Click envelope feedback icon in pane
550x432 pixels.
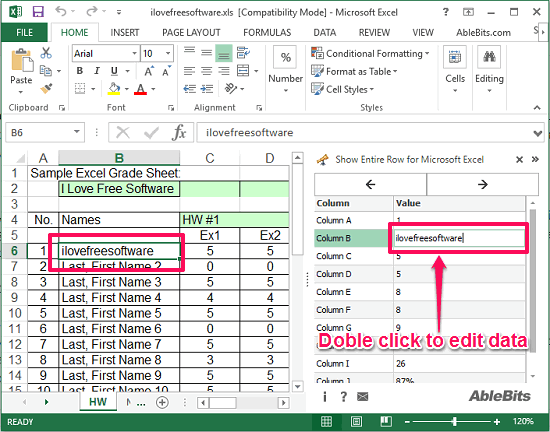pos(362,397)
